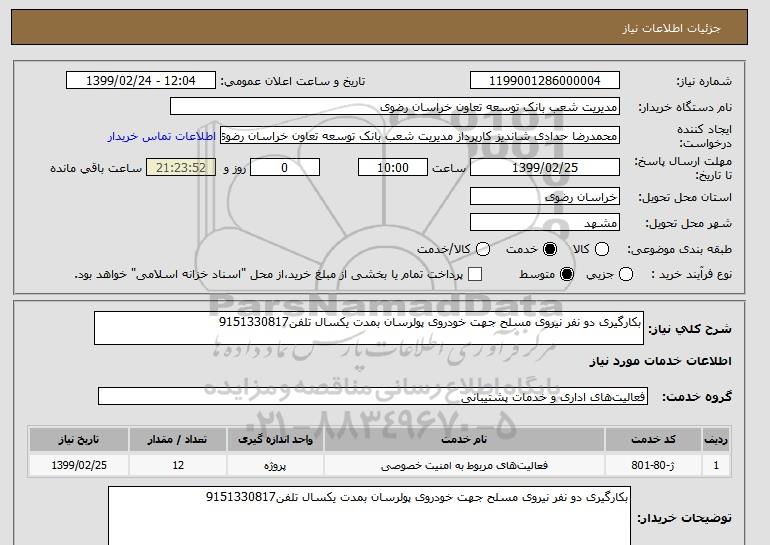The image size is (770, 545).
Task: Click need number field 1199001286000004
Action: pyautogui.click(x=545, y=81)
